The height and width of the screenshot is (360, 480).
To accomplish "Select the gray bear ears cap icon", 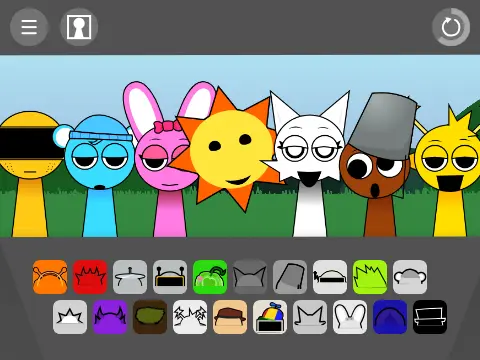I will click(x=410, y=277).
